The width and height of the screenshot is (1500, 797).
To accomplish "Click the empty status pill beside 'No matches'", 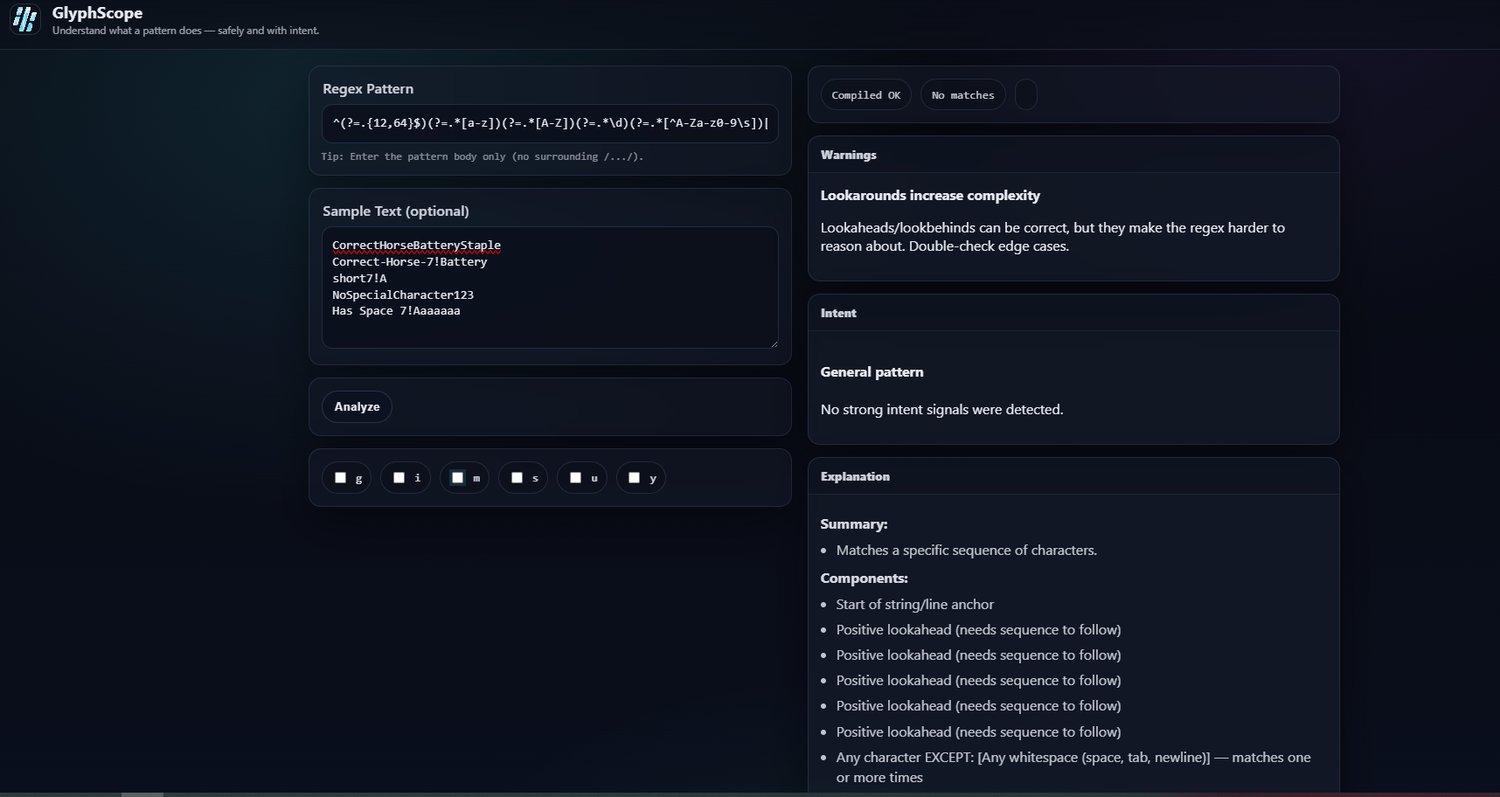I will click(1026, 95).
